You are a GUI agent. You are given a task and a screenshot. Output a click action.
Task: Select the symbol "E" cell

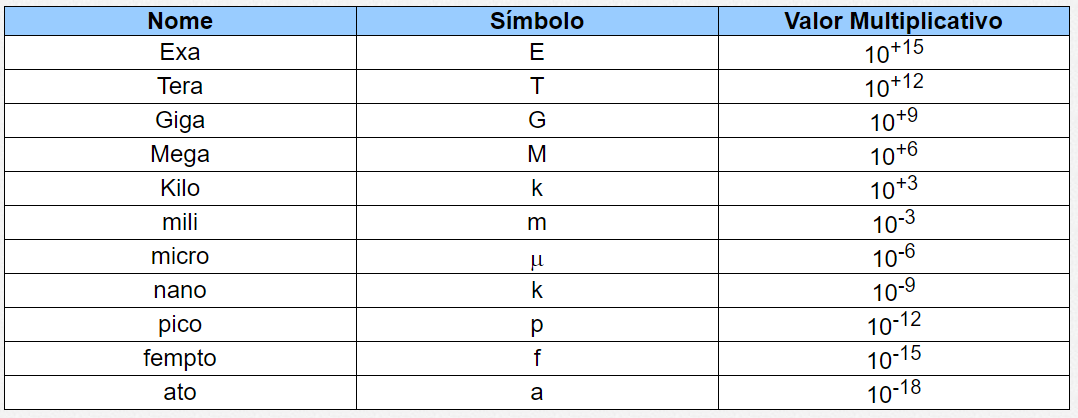click(537, 53)
